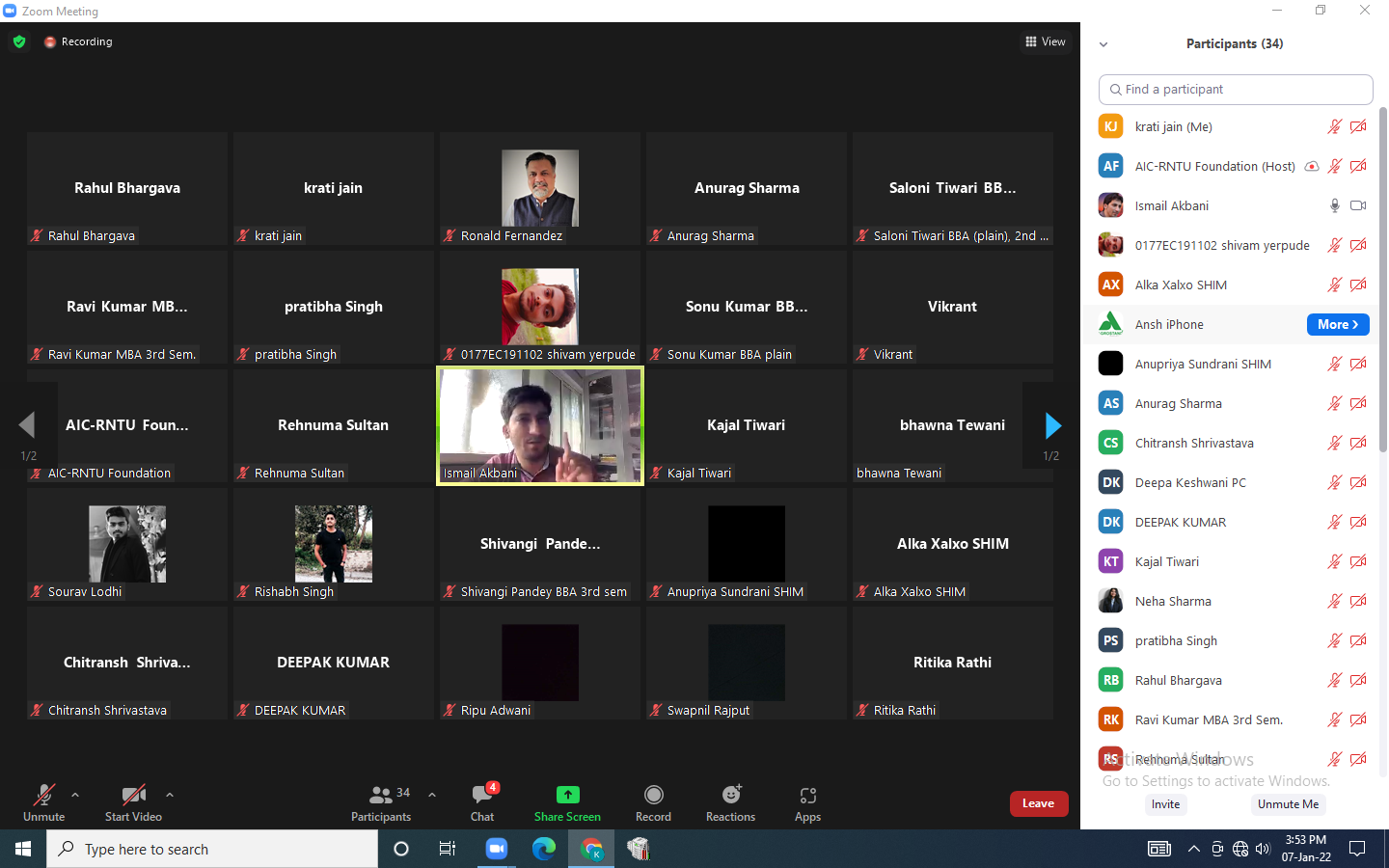Screen dimensions: 1389x868
Task: Expand video options arrow beside Start Video
Action: (170, 795)
